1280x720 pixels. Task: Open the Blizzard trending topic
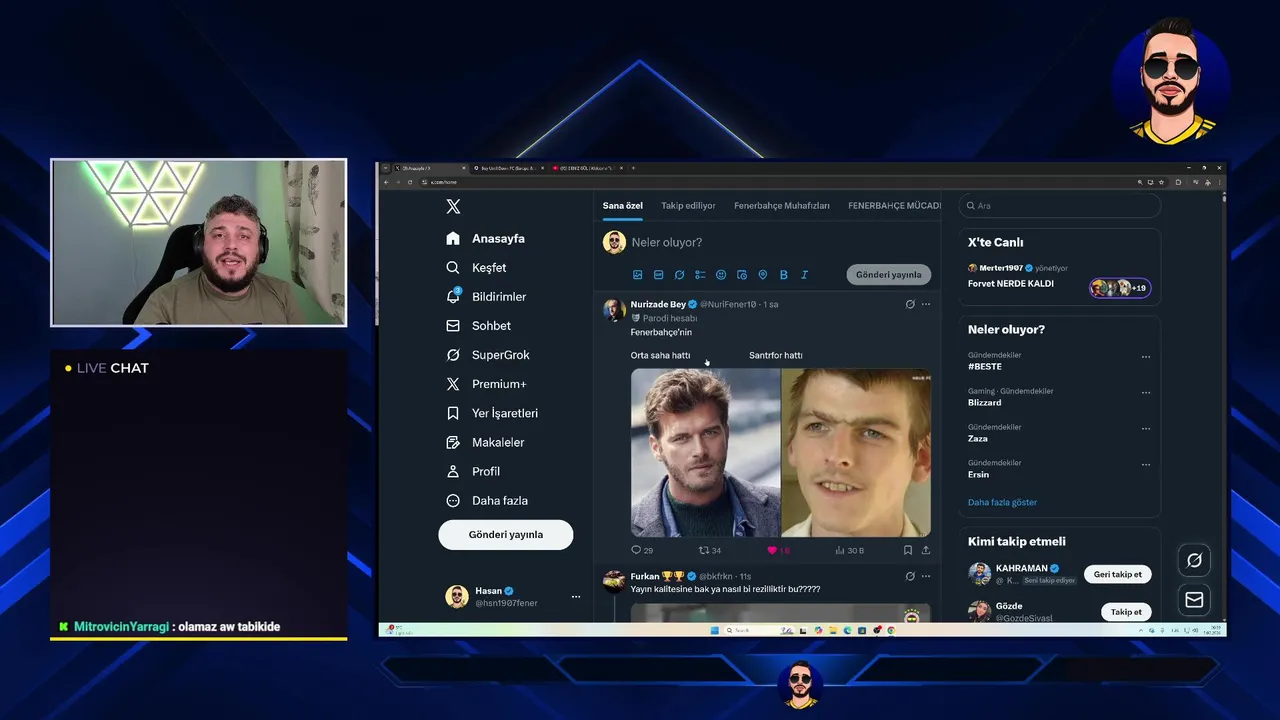[x=985, y=403]
